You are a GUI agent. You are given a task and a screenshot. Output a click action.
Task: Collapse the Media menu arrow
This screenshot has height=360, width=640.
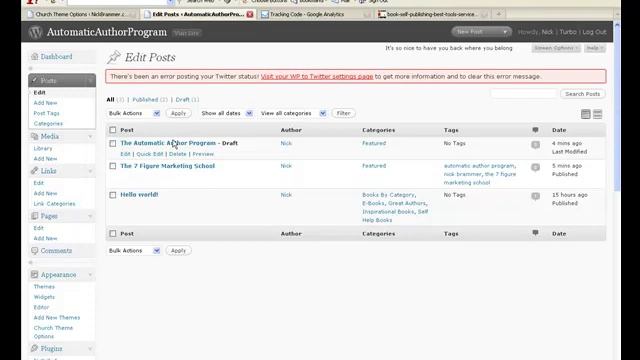(90, 136)
